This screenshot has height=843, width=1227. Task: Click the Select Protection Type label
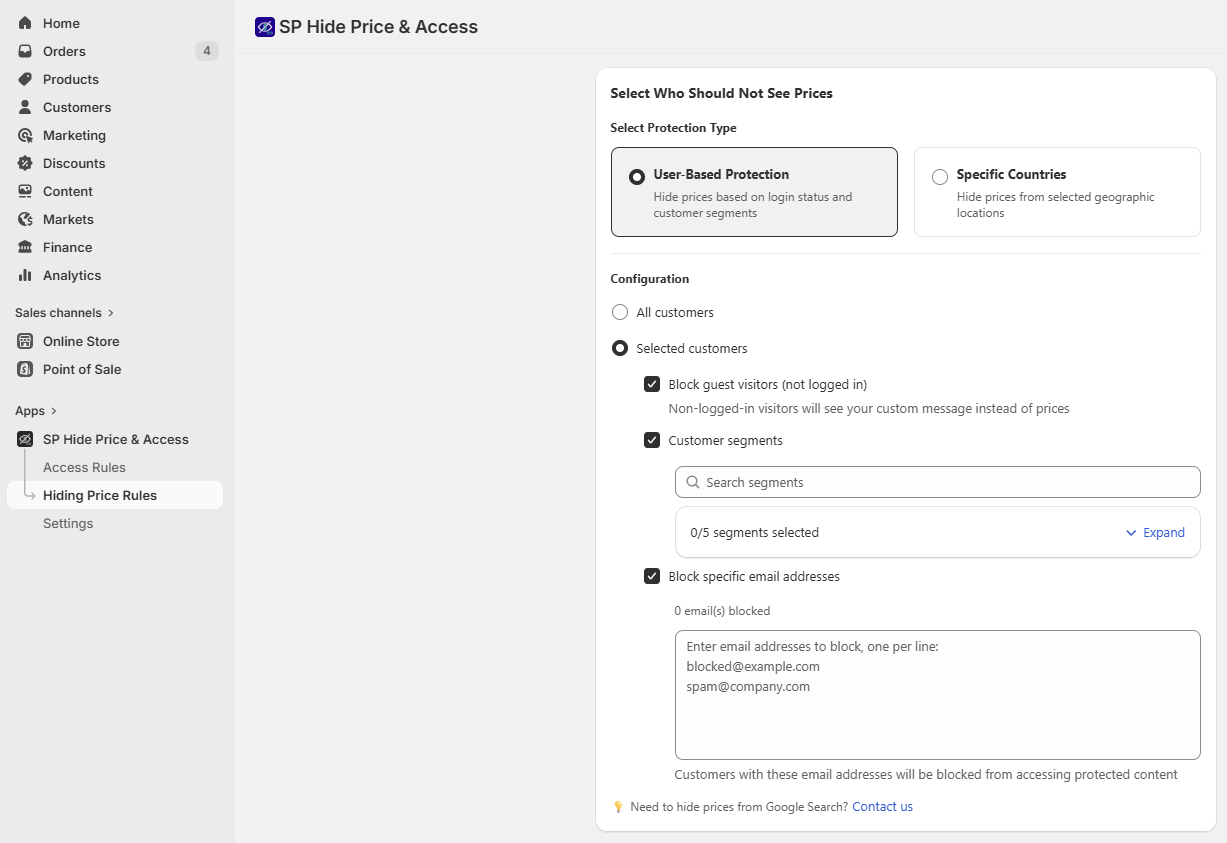[673, 128]
